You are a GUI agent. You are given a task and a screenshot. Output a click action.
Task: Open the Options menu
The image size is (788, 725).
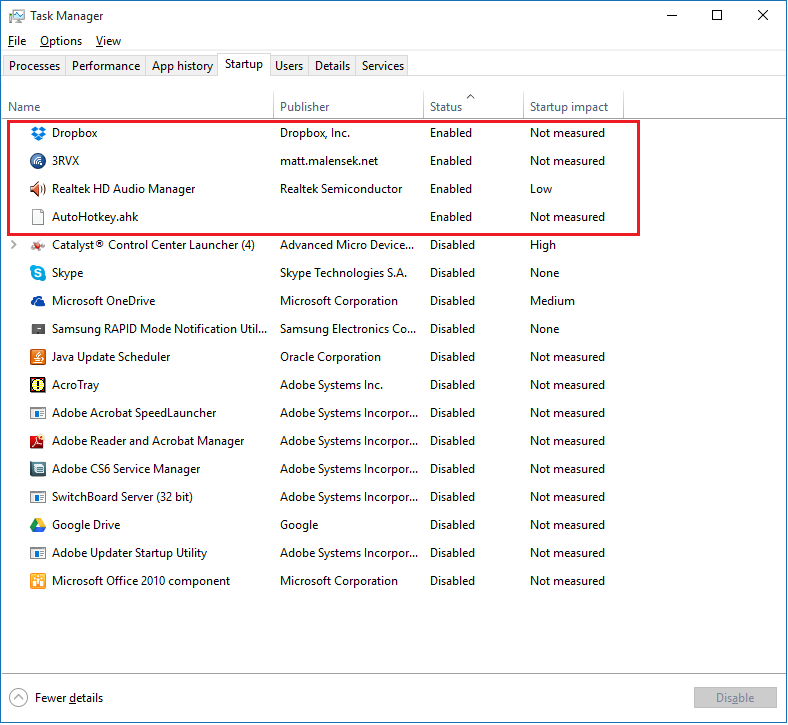[x=61, y=41]
